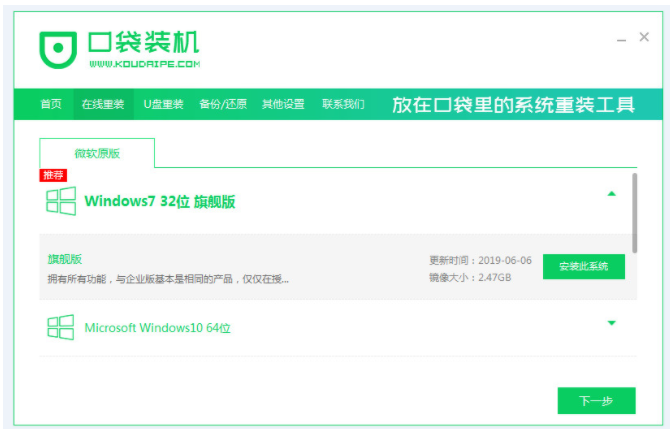Click the green 旗舰版 edition label

click(x=65, y=259)
